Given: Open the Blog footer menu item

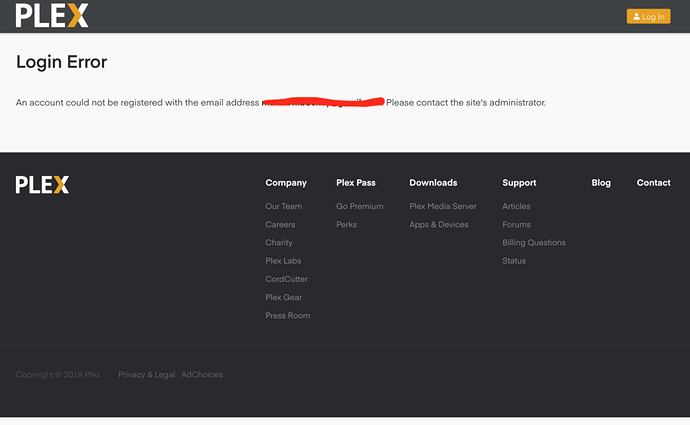Looking at the screenshot, I should coord(601,183).
